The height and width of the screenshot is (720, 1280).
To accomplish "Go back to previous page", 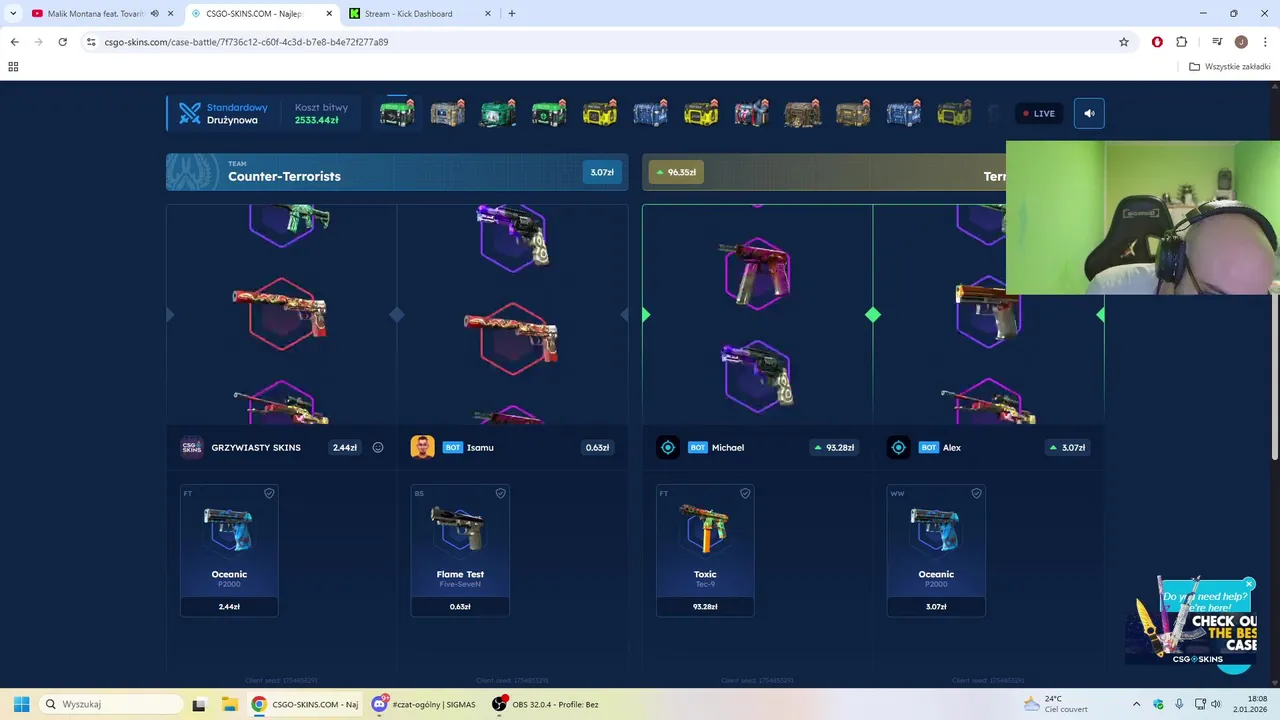I will (14, 42).
